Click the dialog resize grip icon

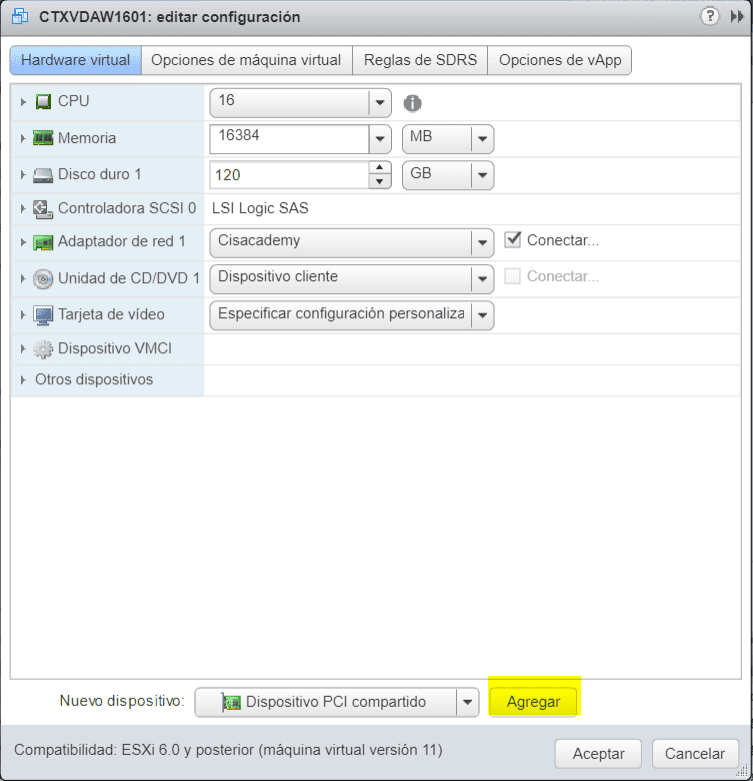[742, 771]
